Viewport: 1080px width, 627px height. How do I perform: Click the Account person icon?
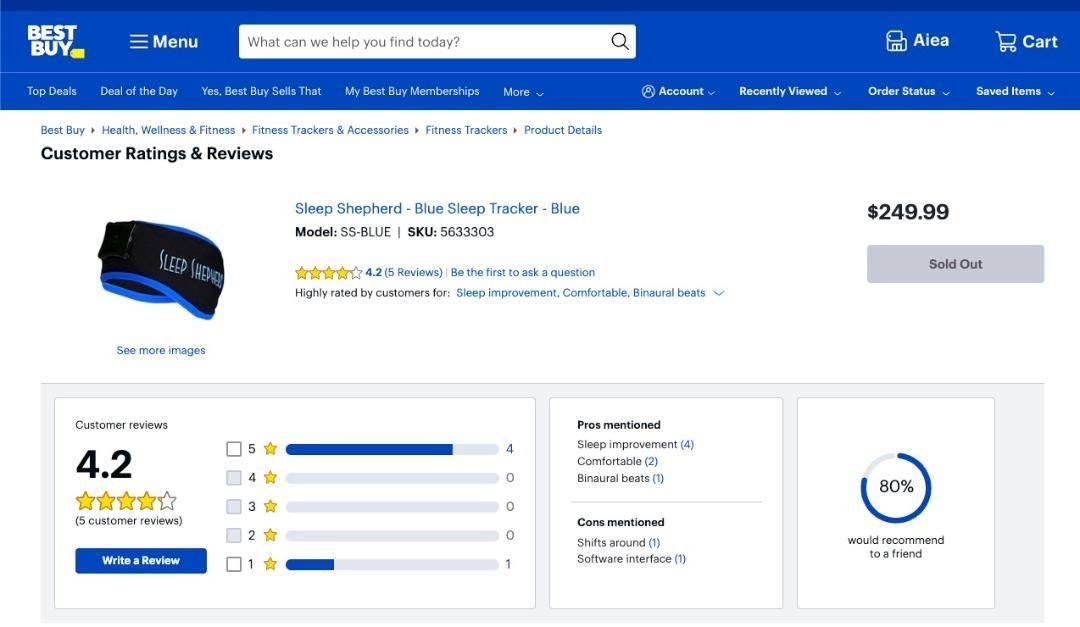coord(648,92)
